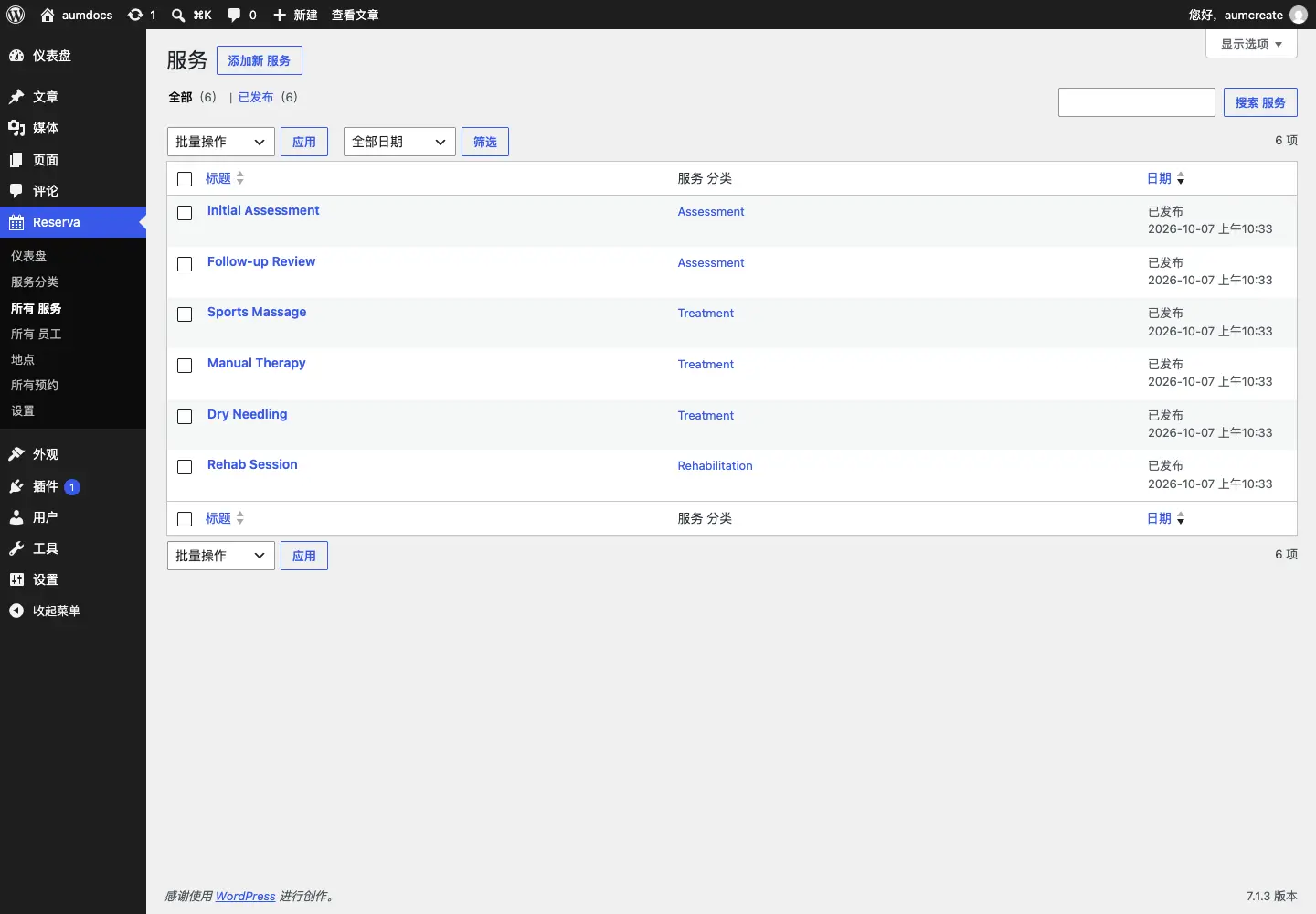Click the 外观 paintbrush icon
The width and height of the screenshot is (1316, 914).
16,454
